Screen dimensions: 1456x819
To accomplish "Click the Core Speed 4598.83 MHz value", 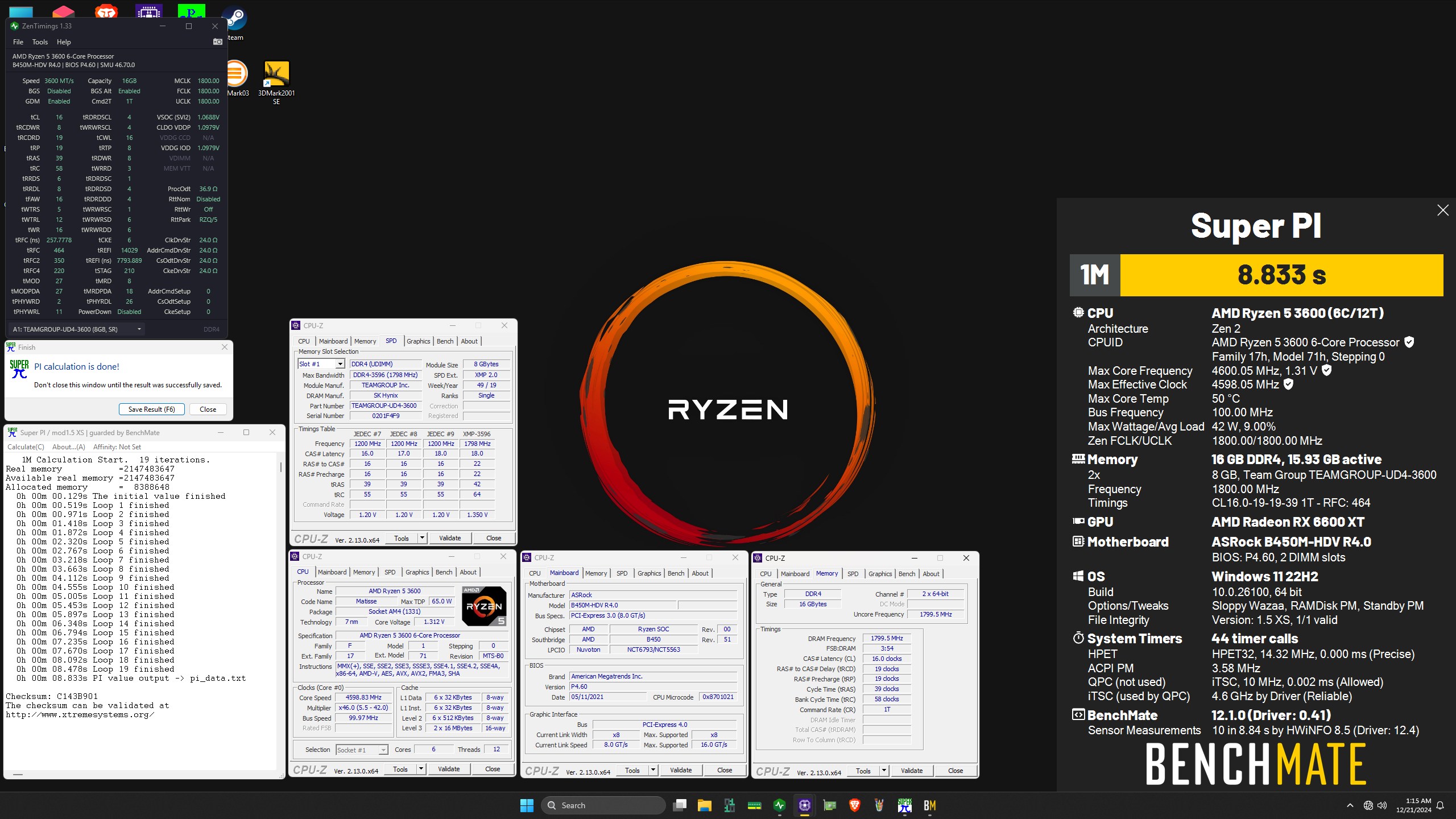I will (363, 698).
